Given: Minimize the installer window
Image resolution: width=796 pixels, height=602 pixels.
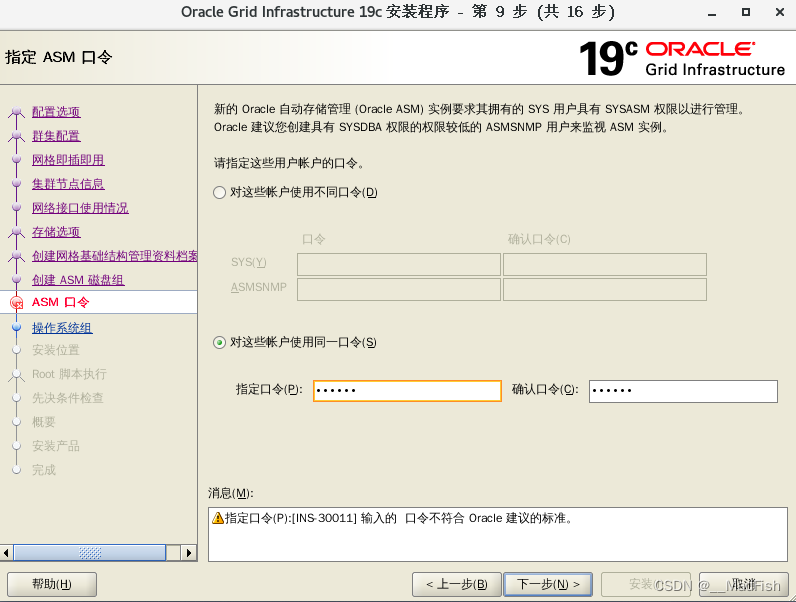Looking at the screenshot, I should (x=712, y=13).
